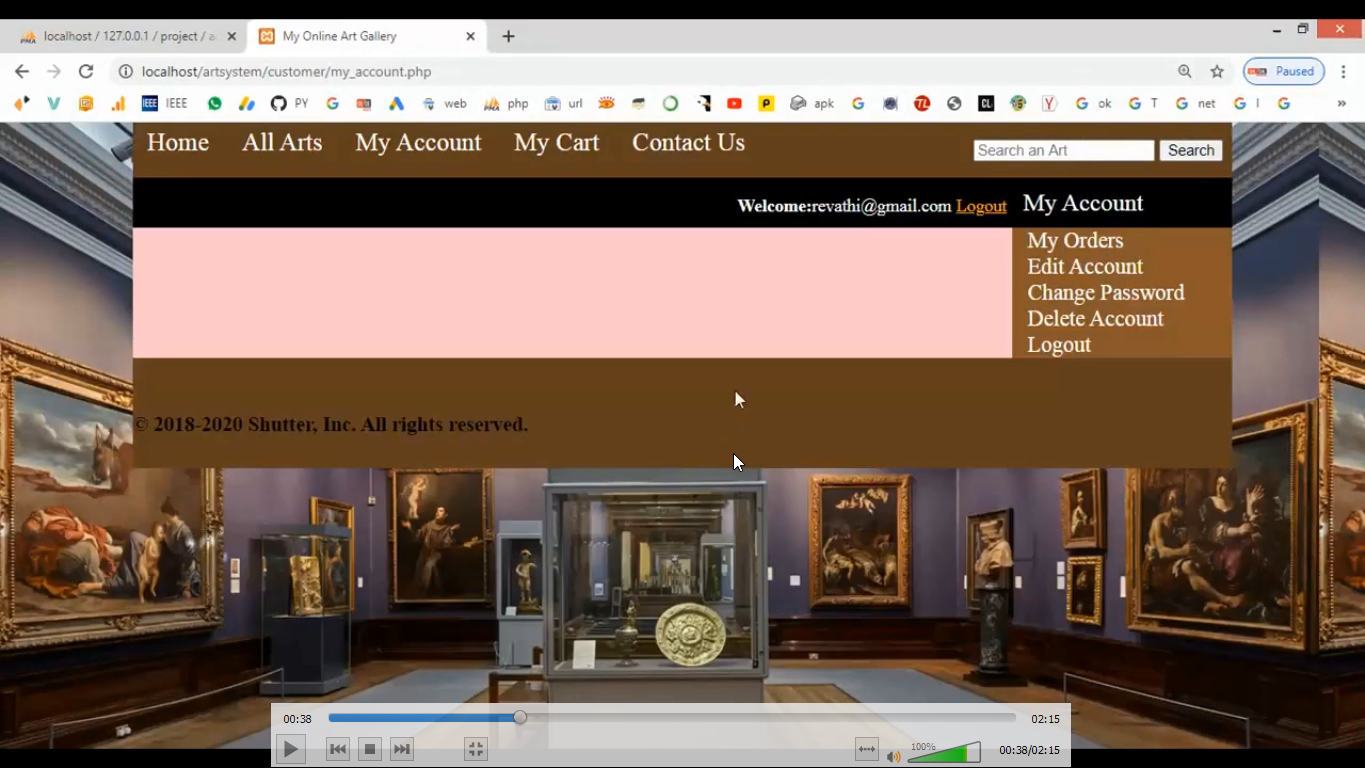Skip to previous track in player

click(338, 749)
